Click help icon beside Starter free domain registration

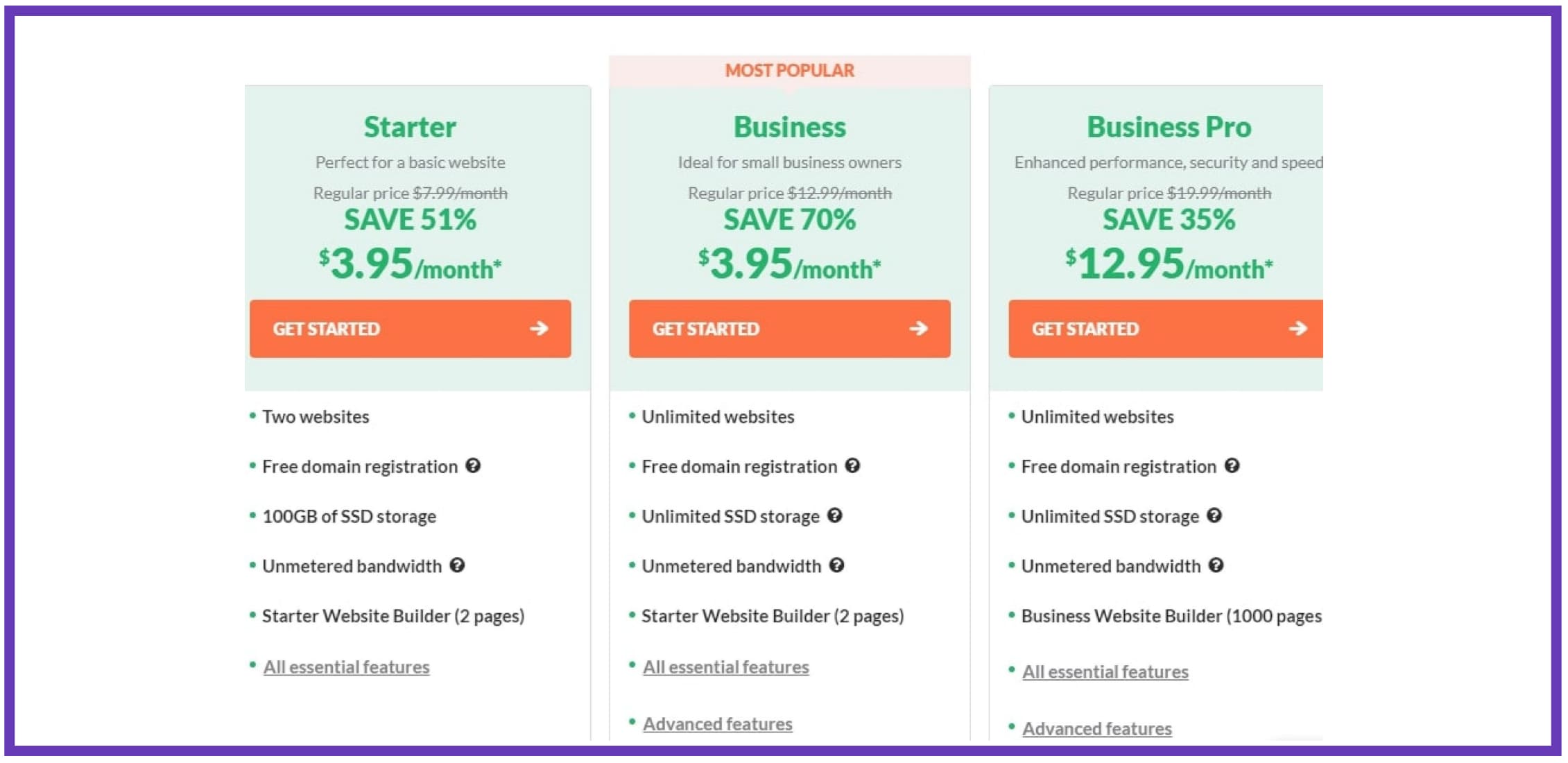click(473, 465)
